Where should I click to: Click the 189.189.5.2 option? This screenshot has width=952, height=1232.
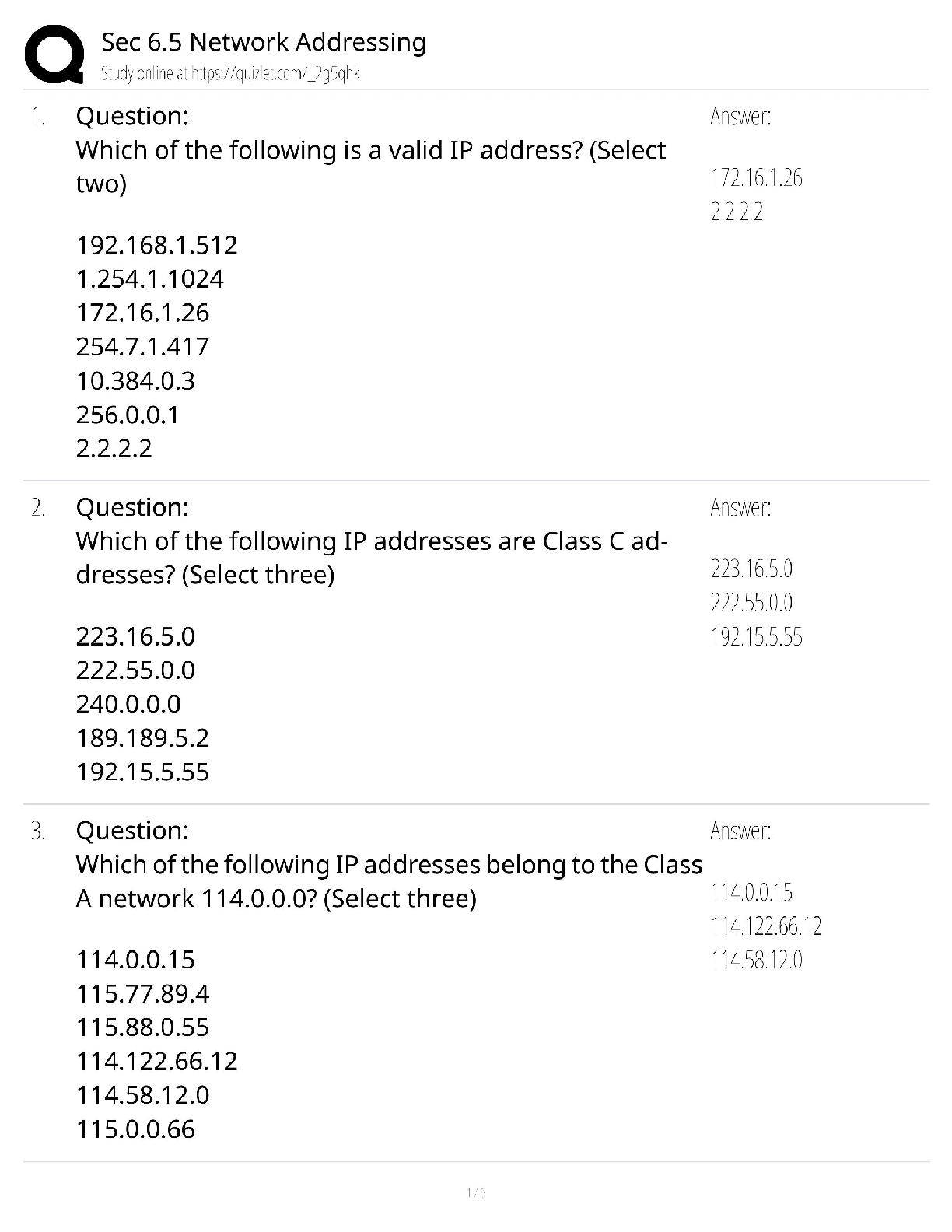142,738
